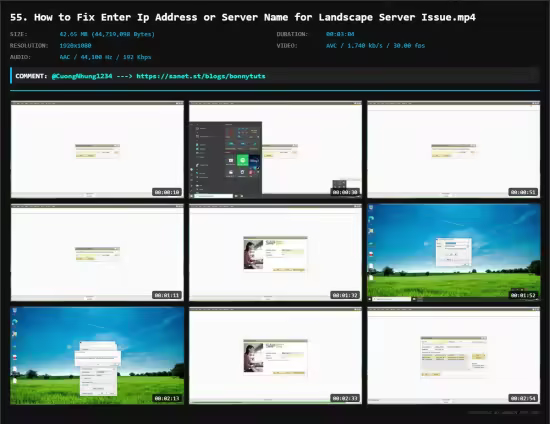Click the 00:01:11 timestamp badge
Image resolution: width=550 pixels, height=424 pixels.
coord(167,295)
